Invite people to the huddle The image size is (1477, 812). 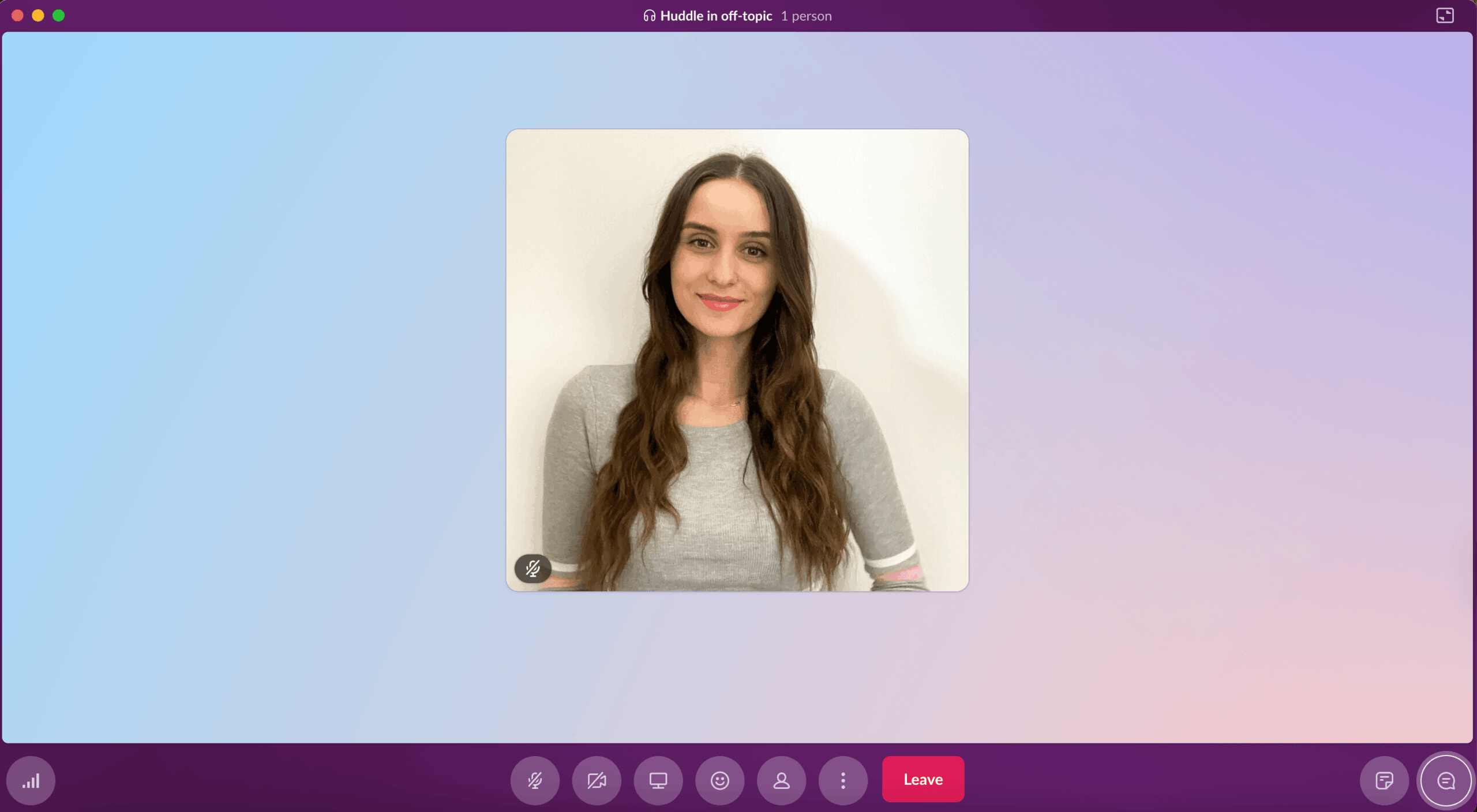pos(781,780)
